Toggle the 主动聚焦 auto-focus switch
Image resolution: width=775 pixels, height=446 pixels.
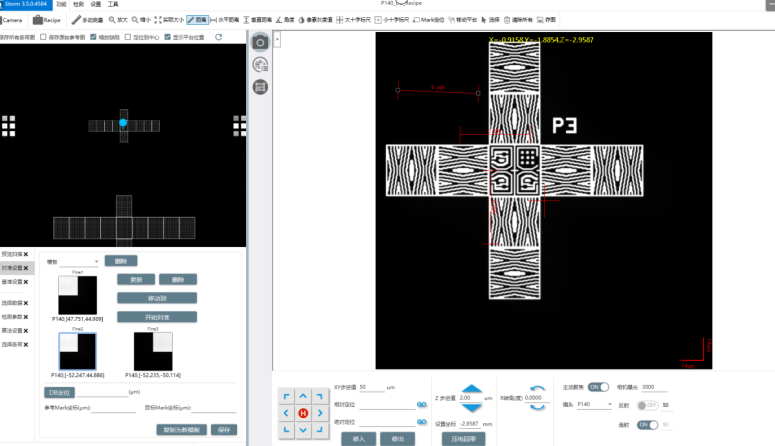click(597, 386)
